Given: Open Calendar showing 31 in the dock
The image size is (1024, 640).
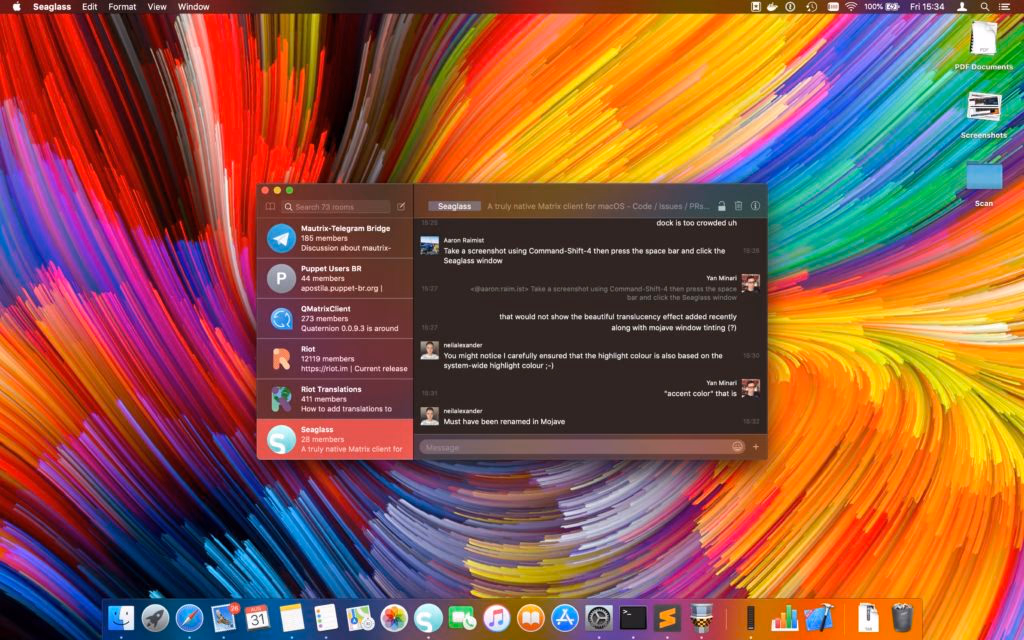Looking at the screenshot, I should coord(257,617).
